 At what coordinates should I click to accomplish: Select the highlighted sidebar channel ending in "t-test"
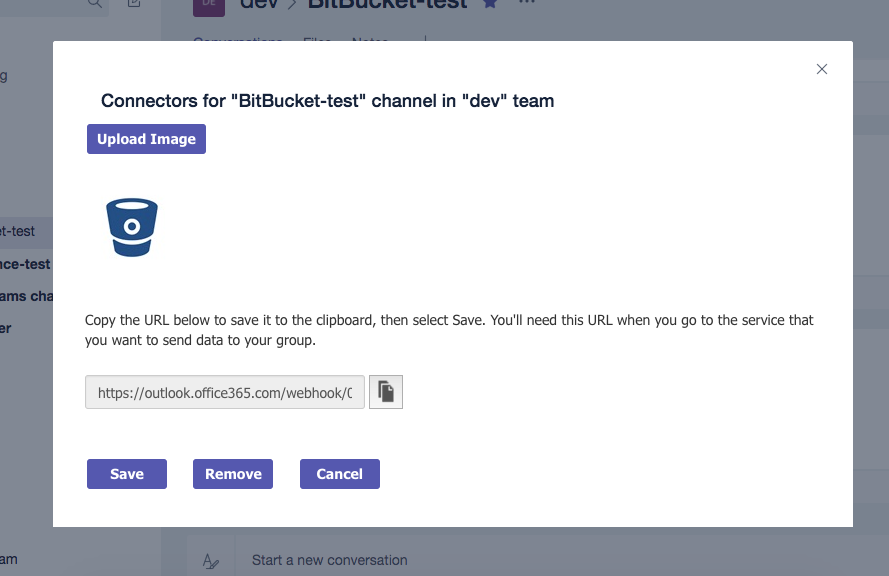coord(20,231)
